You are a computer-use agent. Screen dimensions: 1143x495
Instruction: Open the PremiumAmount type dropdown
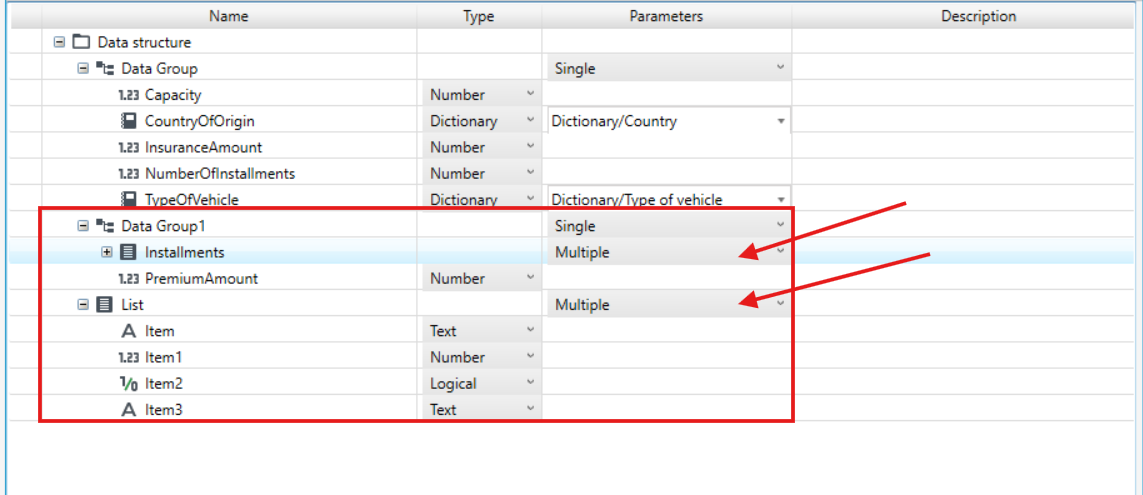pyautogui.click(x=482, y=278)
